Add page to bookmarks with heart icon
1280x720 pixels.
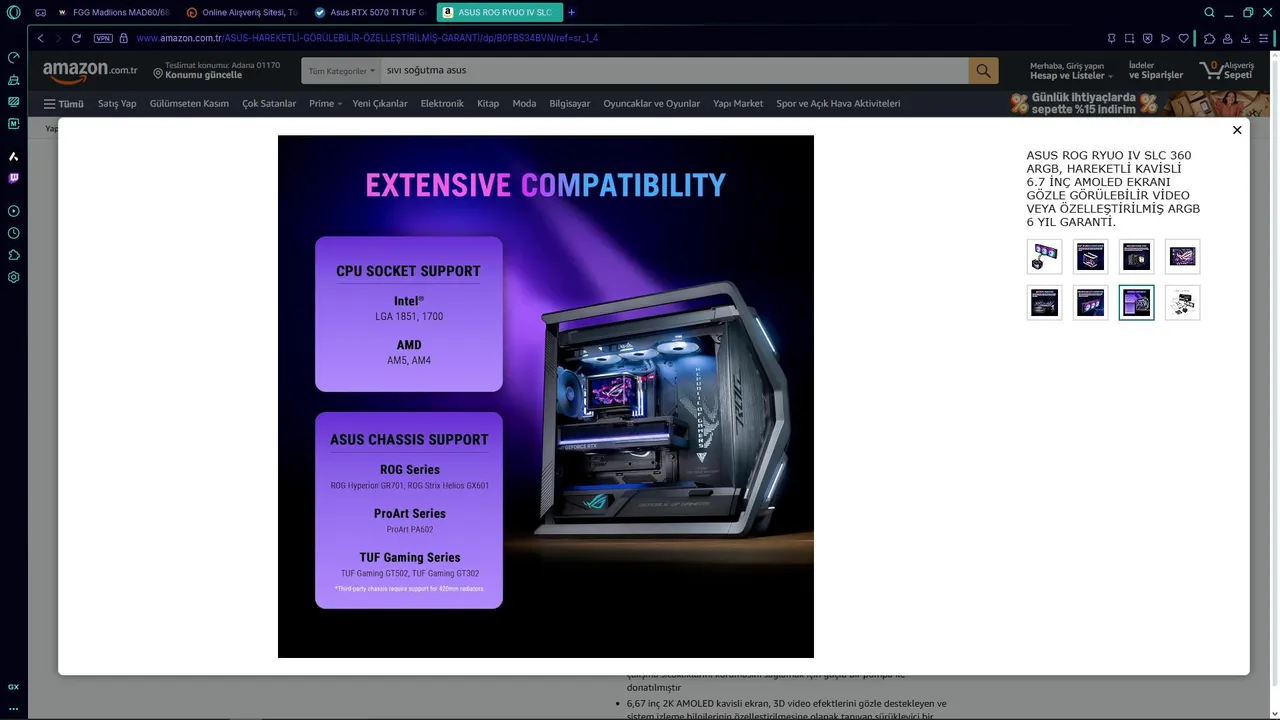1184,38
